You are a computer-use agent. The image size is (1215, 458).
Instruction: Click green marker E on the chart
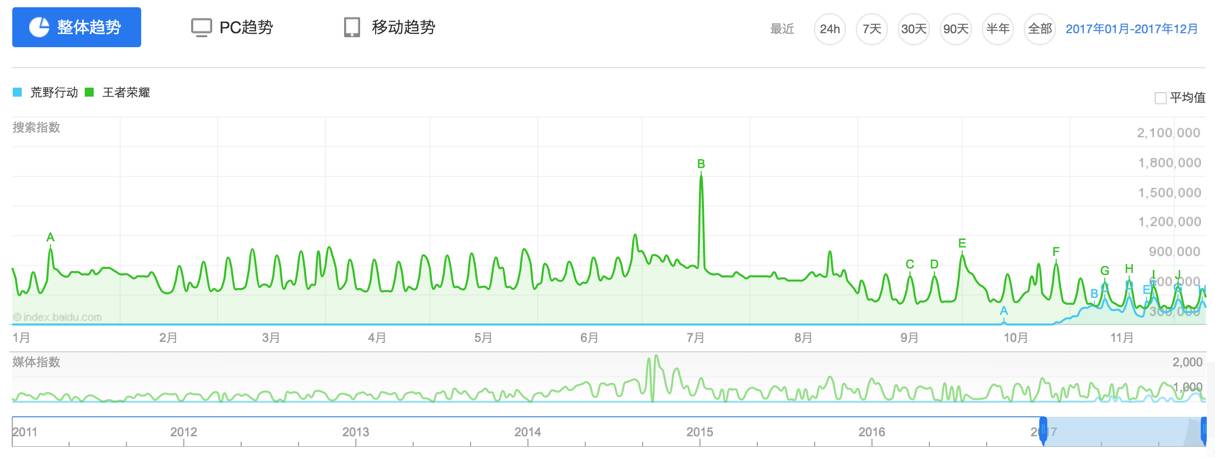tap(962, 243)
